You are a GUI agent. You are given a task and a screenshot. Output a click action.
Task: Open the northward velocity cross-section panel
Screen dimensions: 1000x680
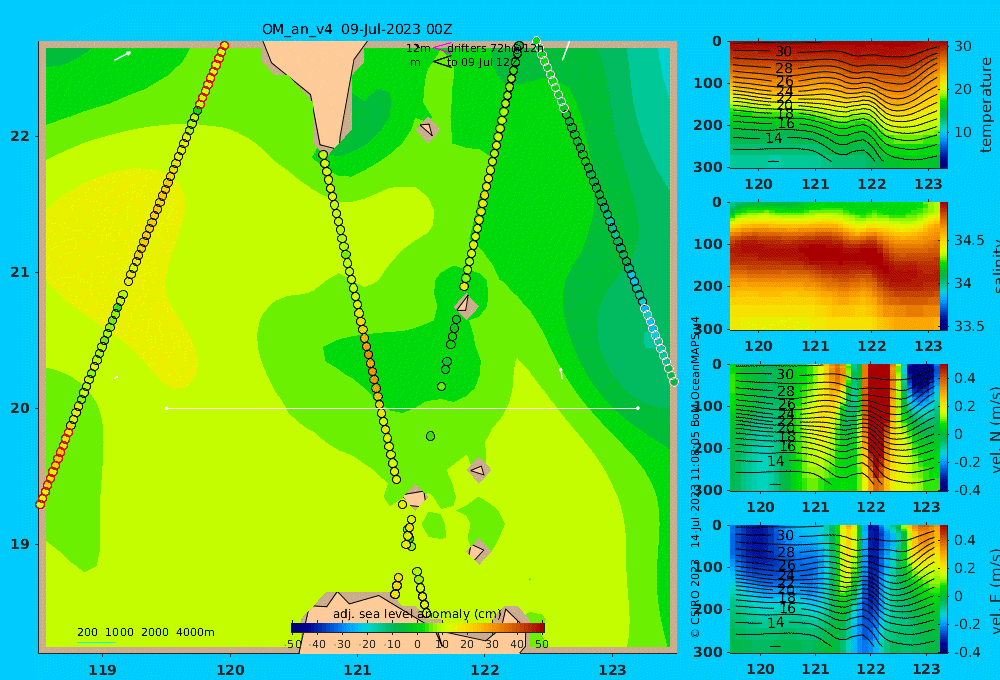(x=834, y=427)
